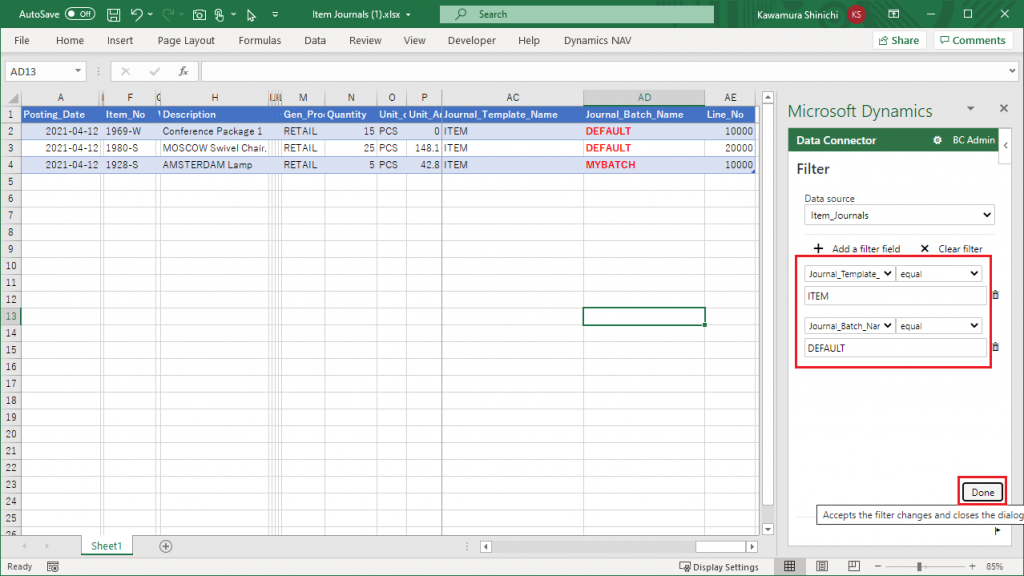Open the Dynamics NAV ribbon tab
Viewport: 1024px width, 576px height.
tap(598, 40)
